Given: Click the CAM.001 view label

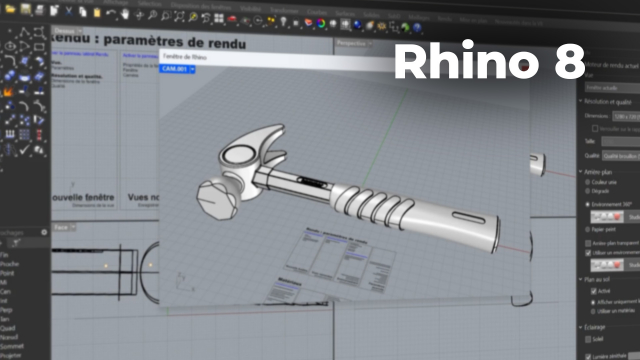Looking at the screenshot, I should click(174, 69).
